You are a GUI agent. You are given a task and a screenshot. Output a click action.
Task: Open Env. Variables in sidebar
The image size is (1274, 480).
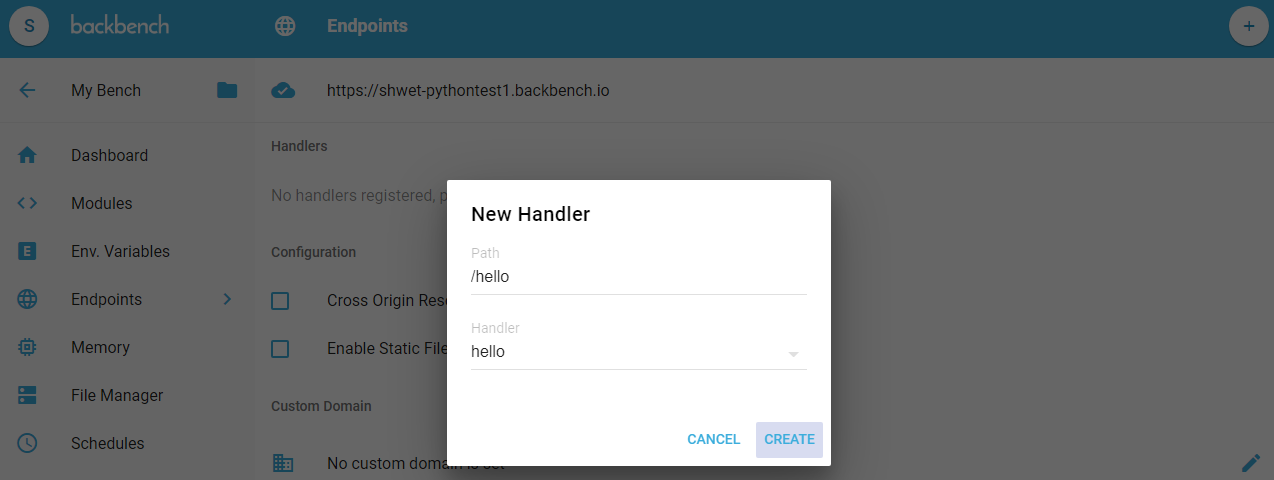coord(120,251)
